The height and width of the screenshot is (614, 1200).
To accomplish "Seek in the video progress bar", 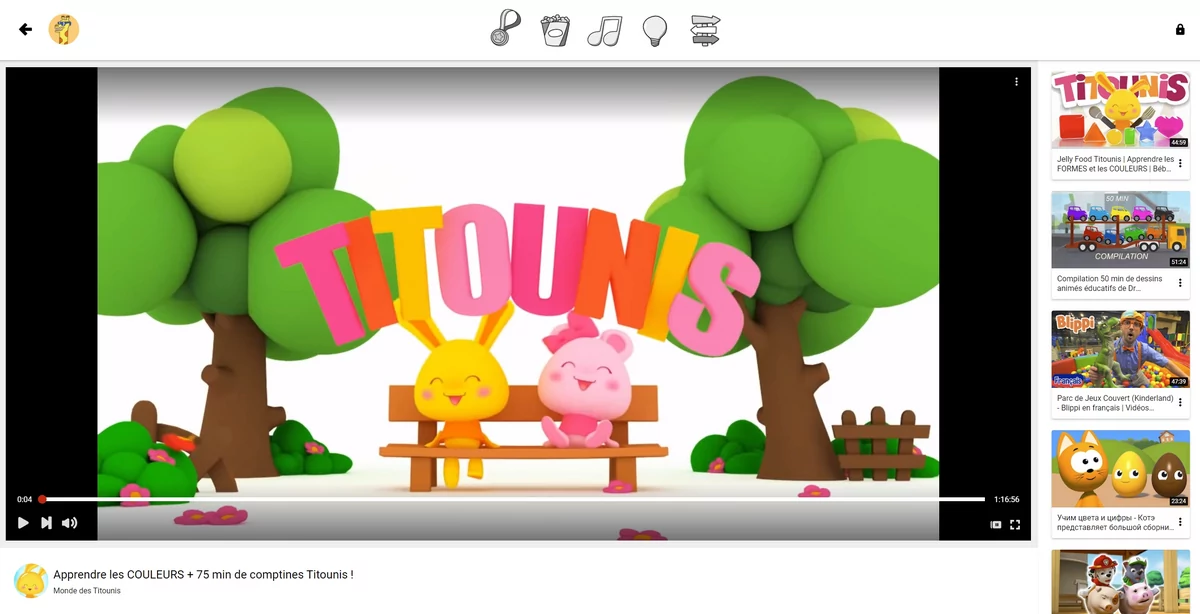I will (513, 499).
